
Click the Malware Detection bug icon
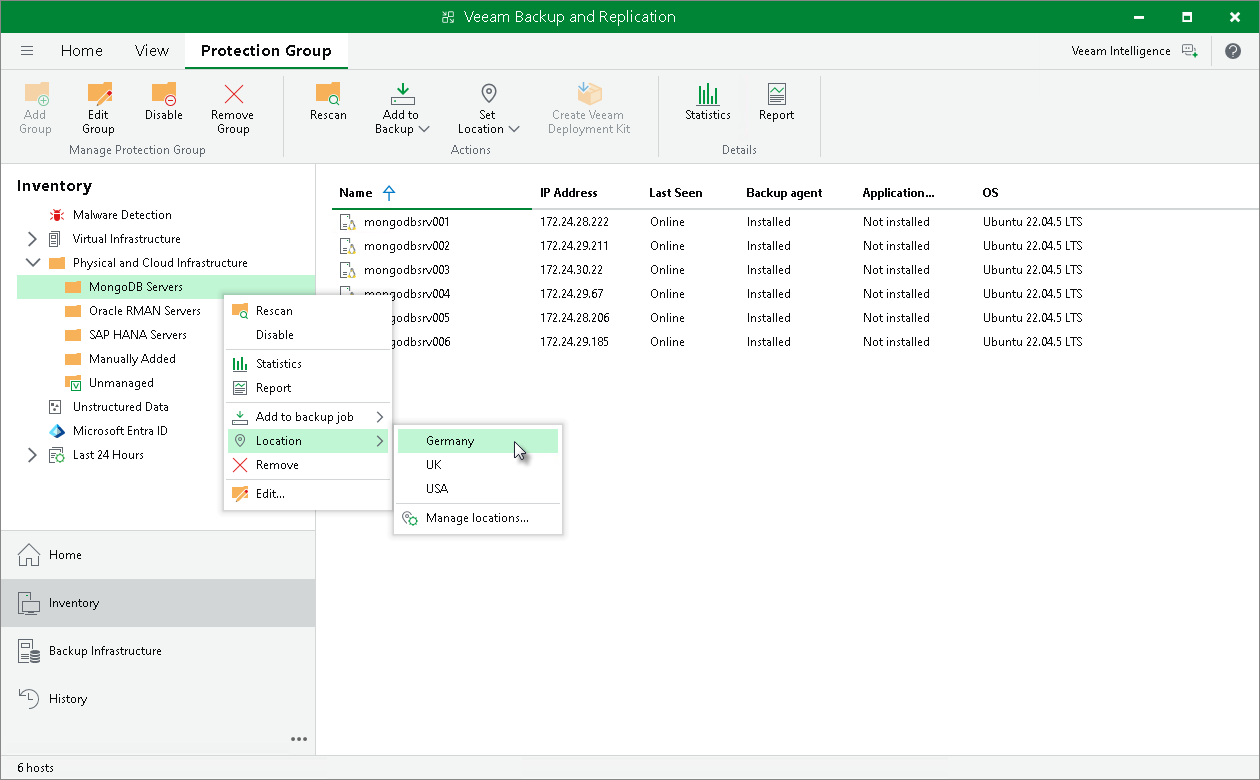56,215
